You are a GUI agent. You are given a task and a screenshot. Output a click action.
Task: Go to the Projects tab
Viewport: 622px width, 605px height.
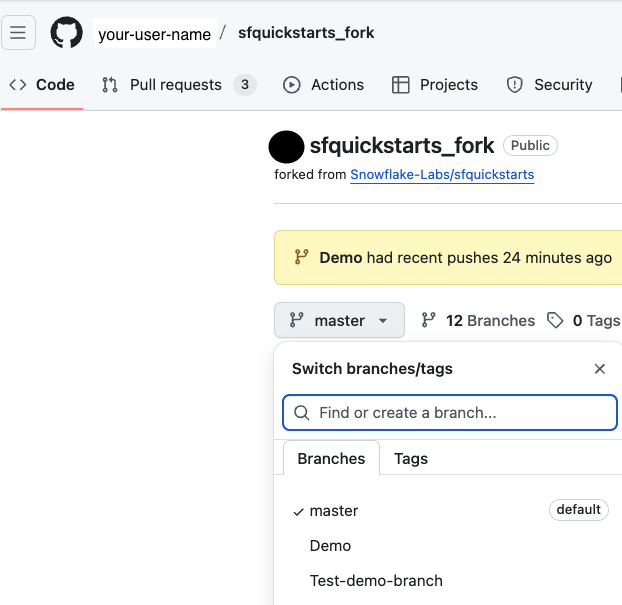click(x=435, y=85)
